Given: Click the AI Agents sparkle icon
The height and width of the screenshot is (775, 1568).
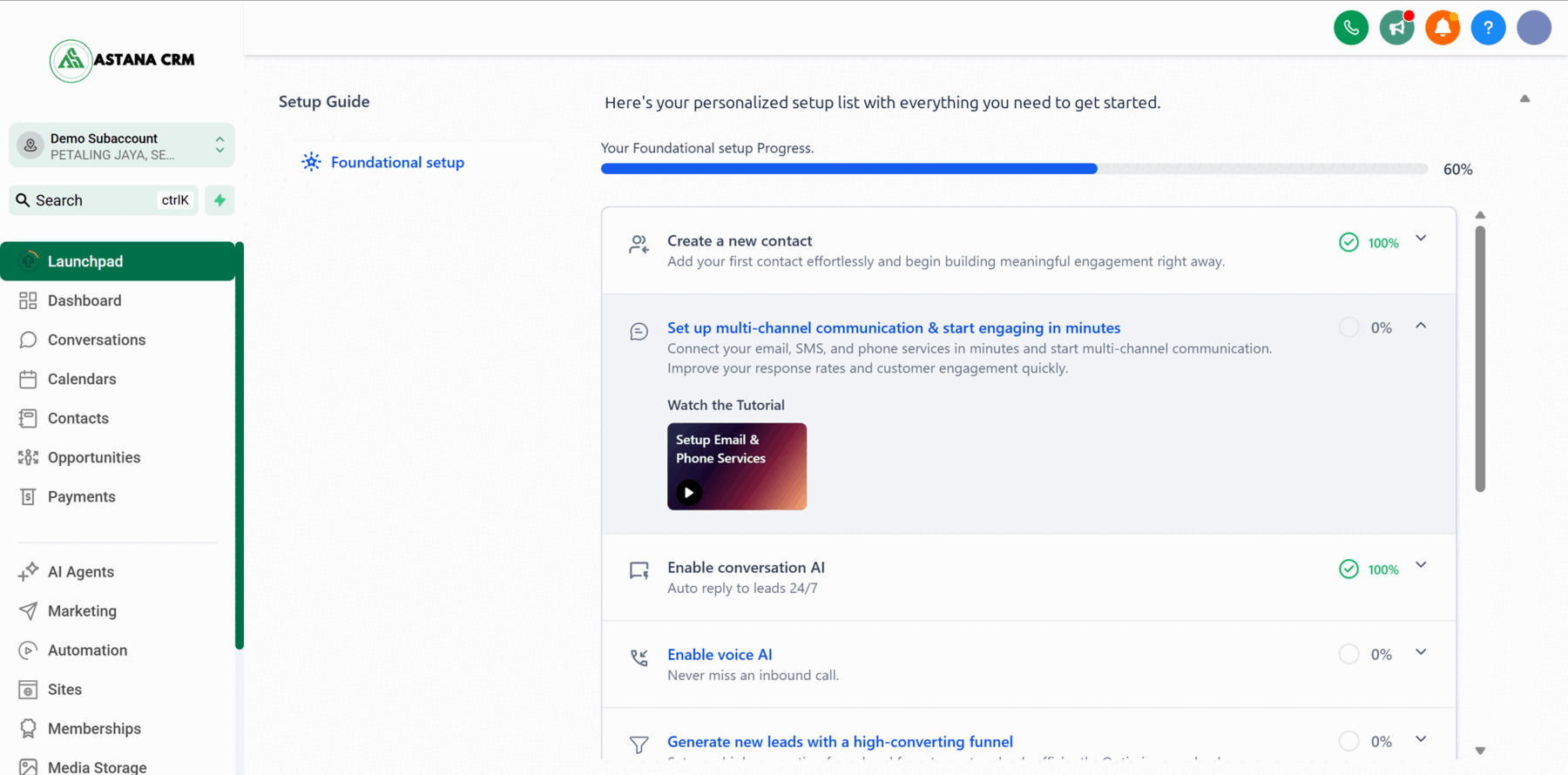Looking at the screenshot, I should [x=28, y=571].
